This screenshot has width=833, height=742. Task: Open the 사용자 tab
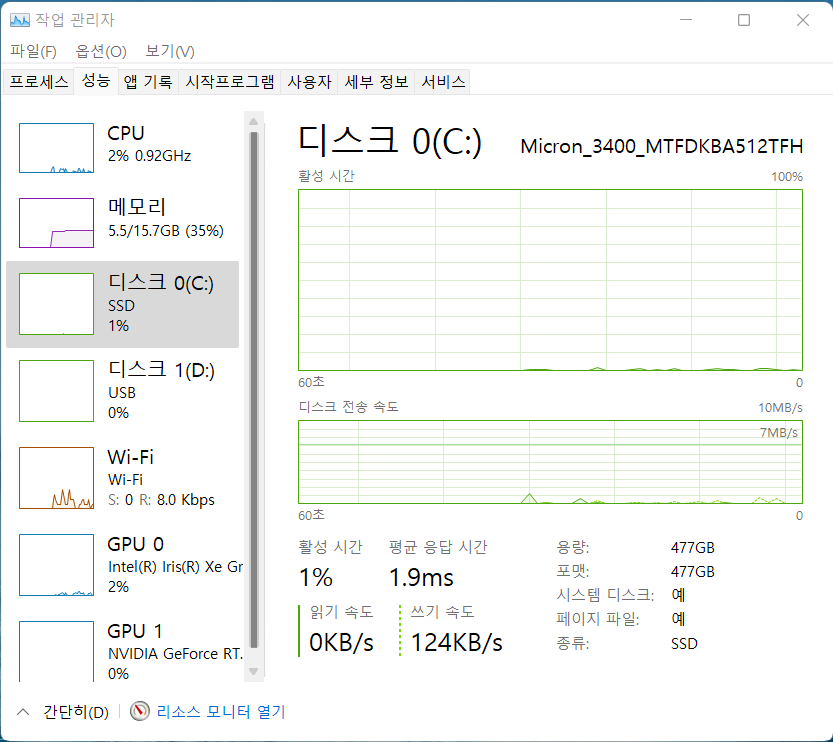309,82
